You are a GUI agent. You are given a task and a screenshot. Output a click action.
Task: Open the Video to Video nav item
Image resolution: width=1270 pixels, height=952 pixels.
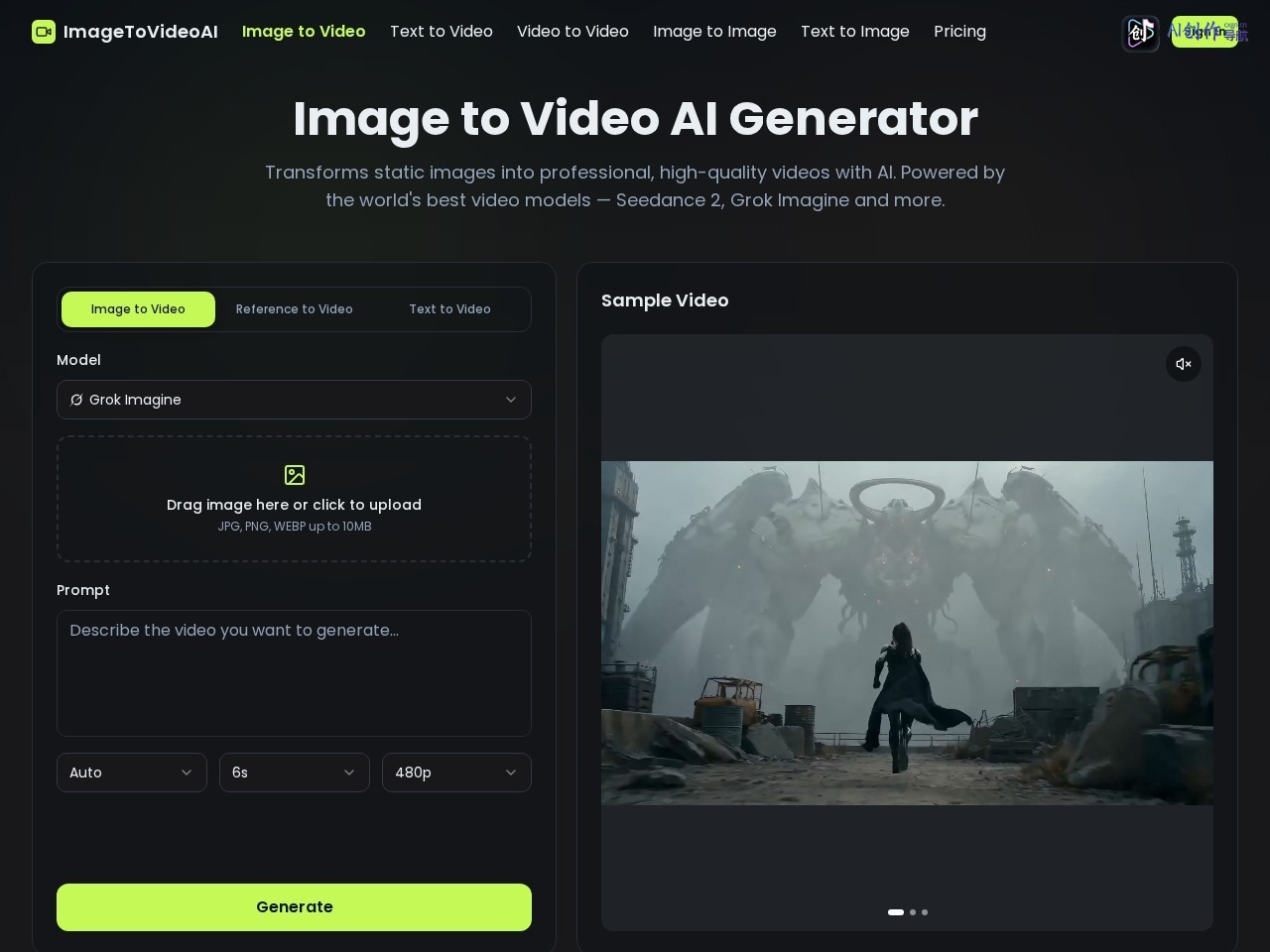pos(572,32)
